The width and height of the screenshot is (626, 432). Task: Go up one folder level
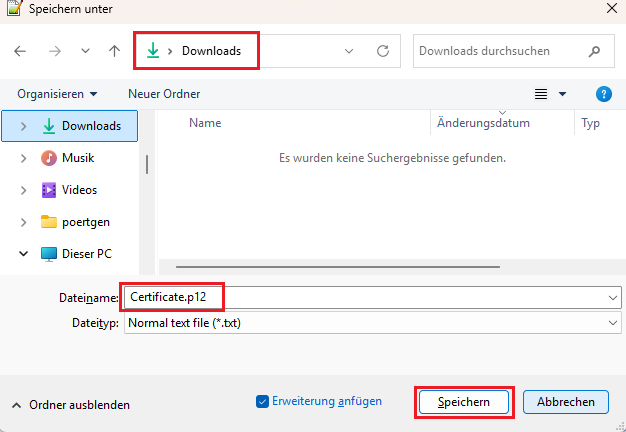click(114, 51)
